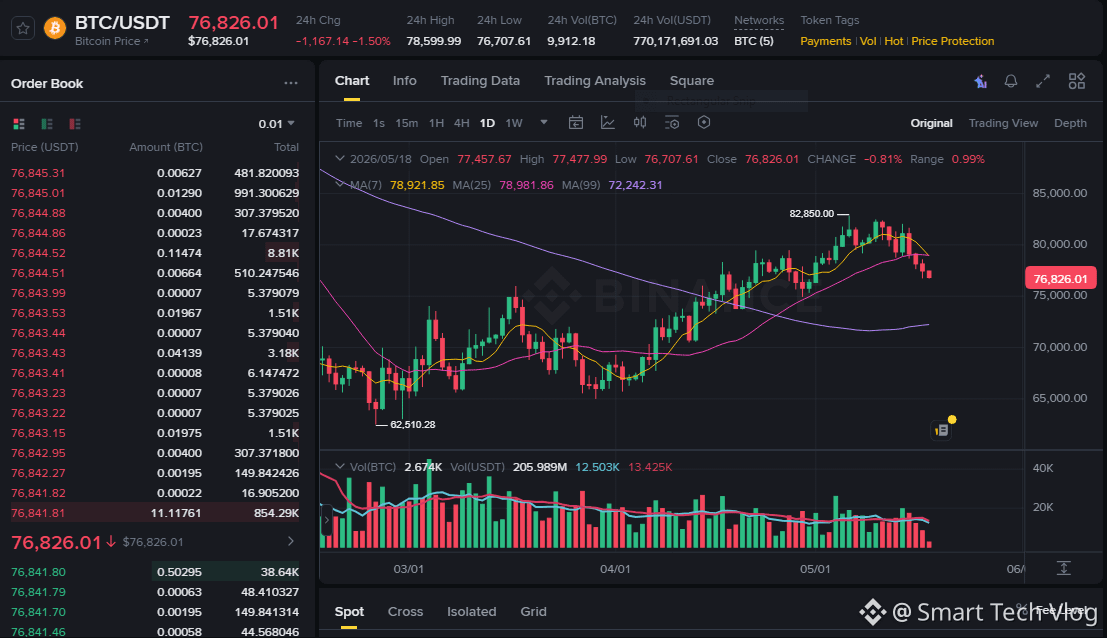Click the hexagon settings icon in chart toolbar
This screenshot has width=1107, height=638.
704,123
